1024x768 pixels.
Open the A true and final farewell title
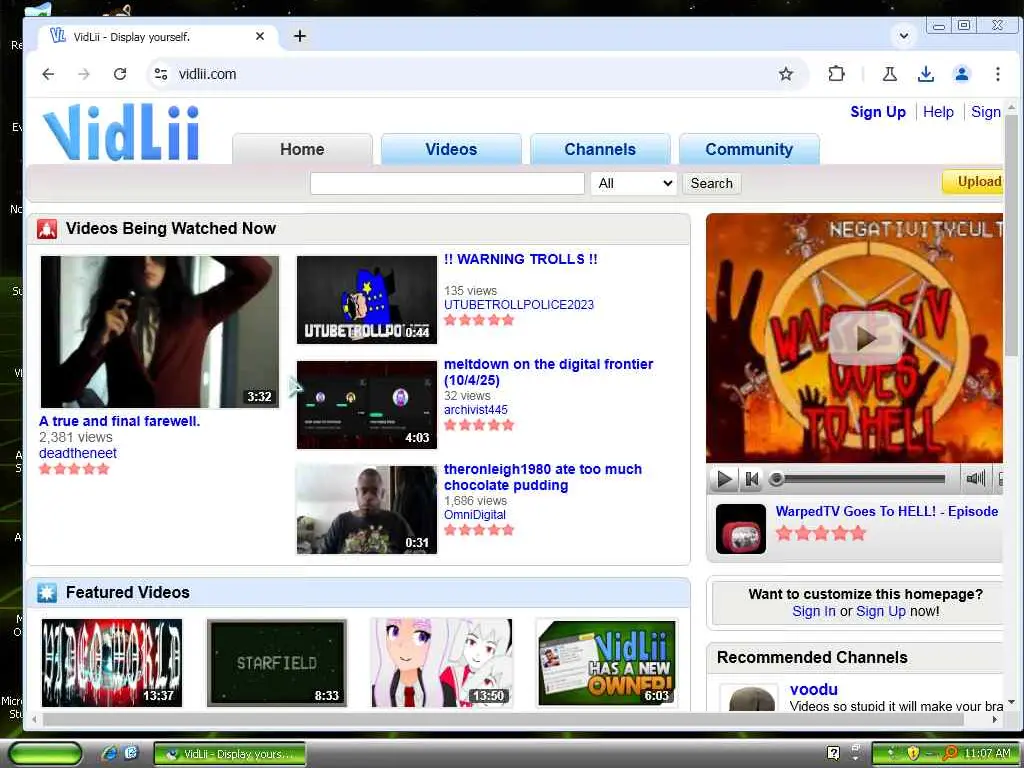[120, 421]
